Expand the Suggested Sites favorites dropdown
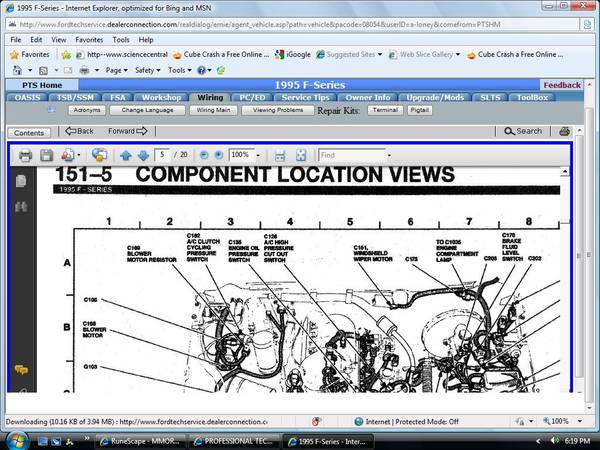The image size is (600, 450). pyautogui.click(x=380, y=55)
